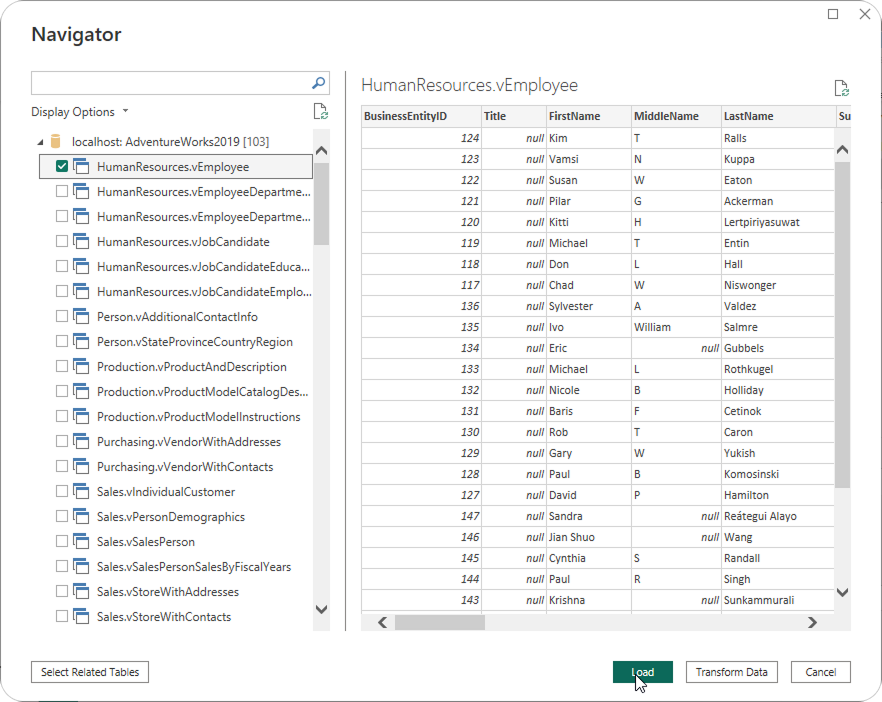This screenshot has width=882, height=702.
Task: Click the refresh icon beside Display Options
Action: point(320,112)
